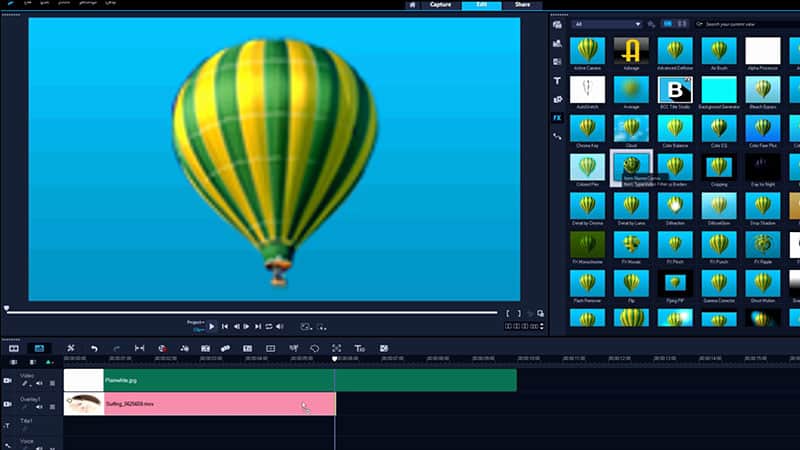Open the Split Screen Template icon
The image size is (800, 450).
[384, 348]
